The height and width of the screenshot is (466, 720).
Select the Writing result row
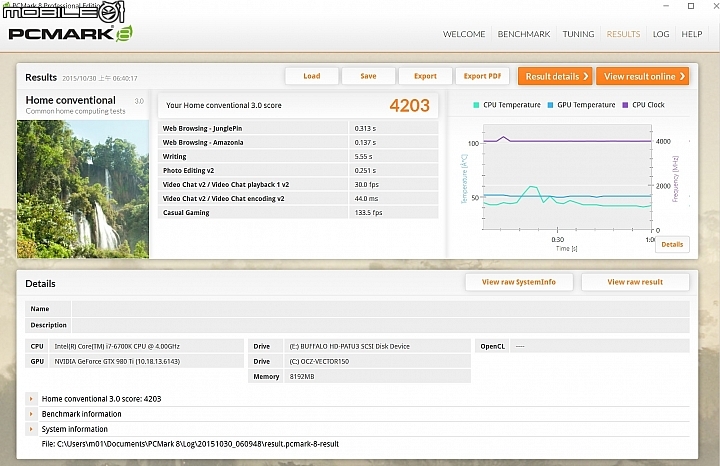coord(298,157)
